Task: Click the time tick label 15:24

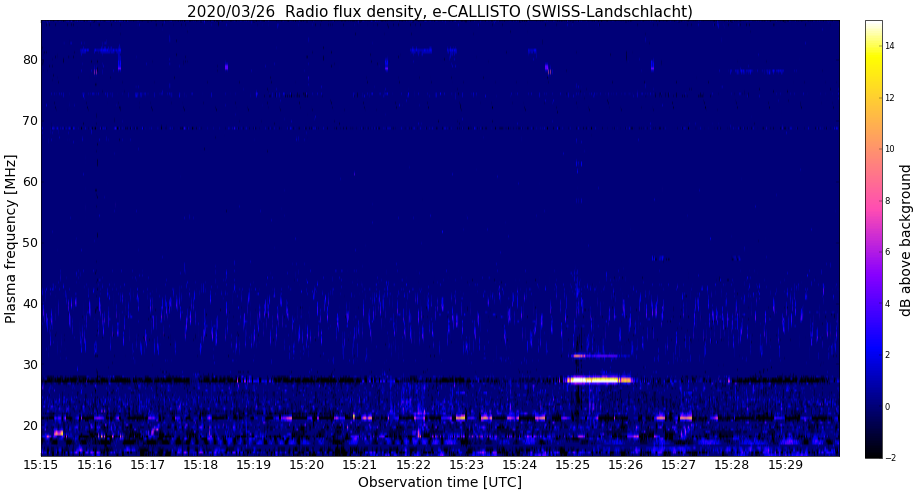Action: (x=520, y=465)
